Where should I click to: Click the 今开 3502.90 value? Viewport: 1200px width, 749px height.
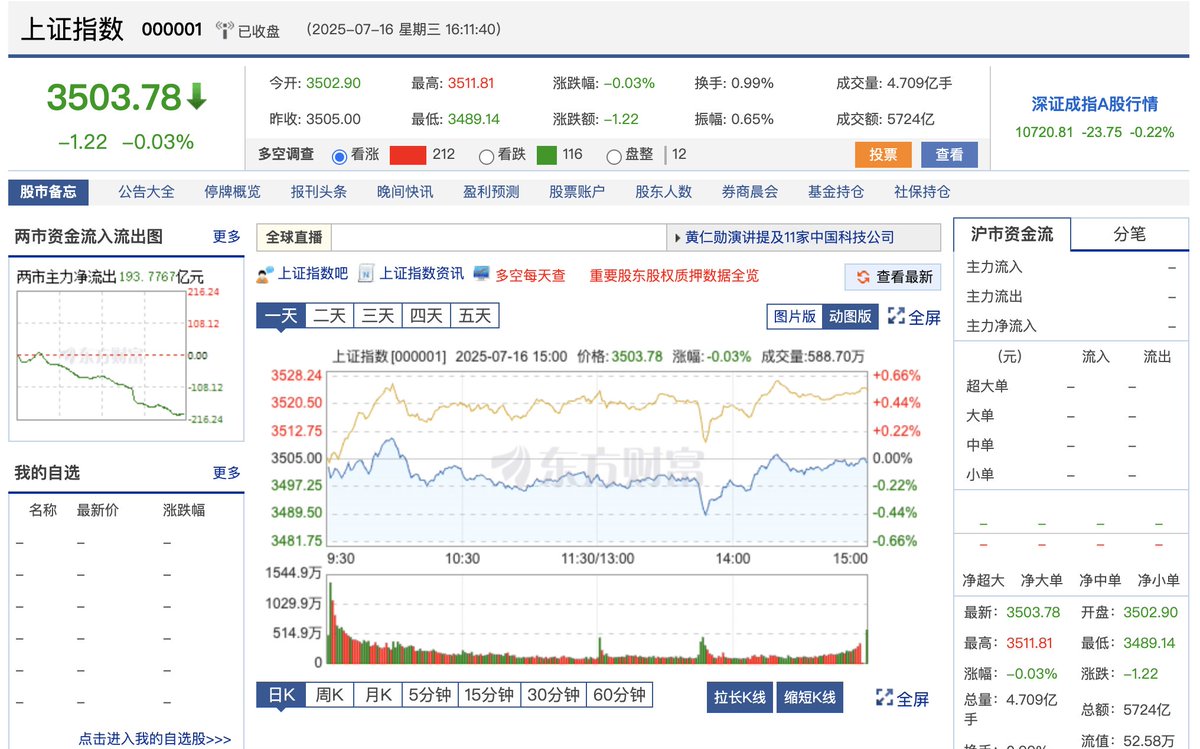click(x=333, y=84)
